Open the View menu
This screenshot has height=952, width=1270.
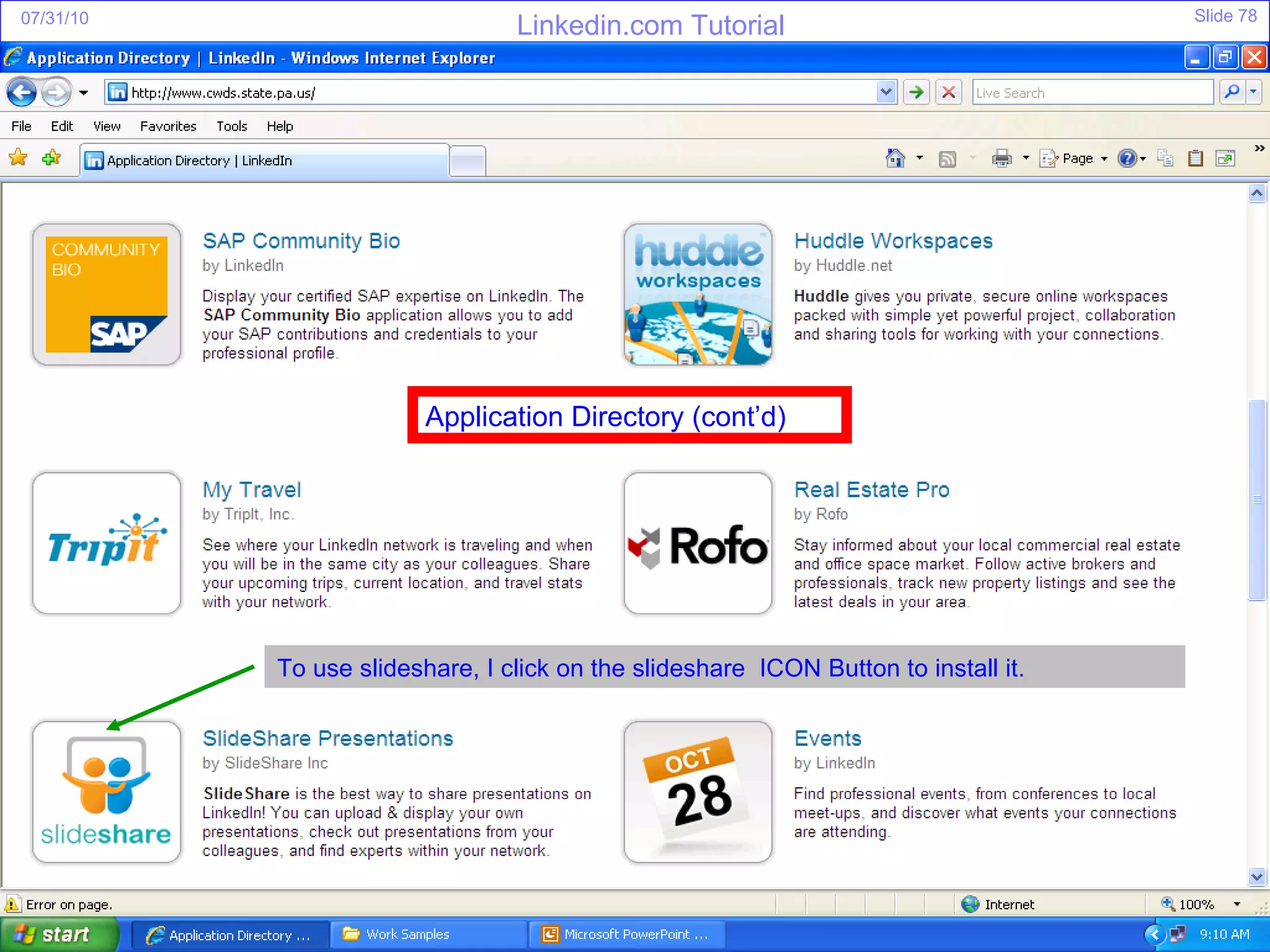point(107,126)
